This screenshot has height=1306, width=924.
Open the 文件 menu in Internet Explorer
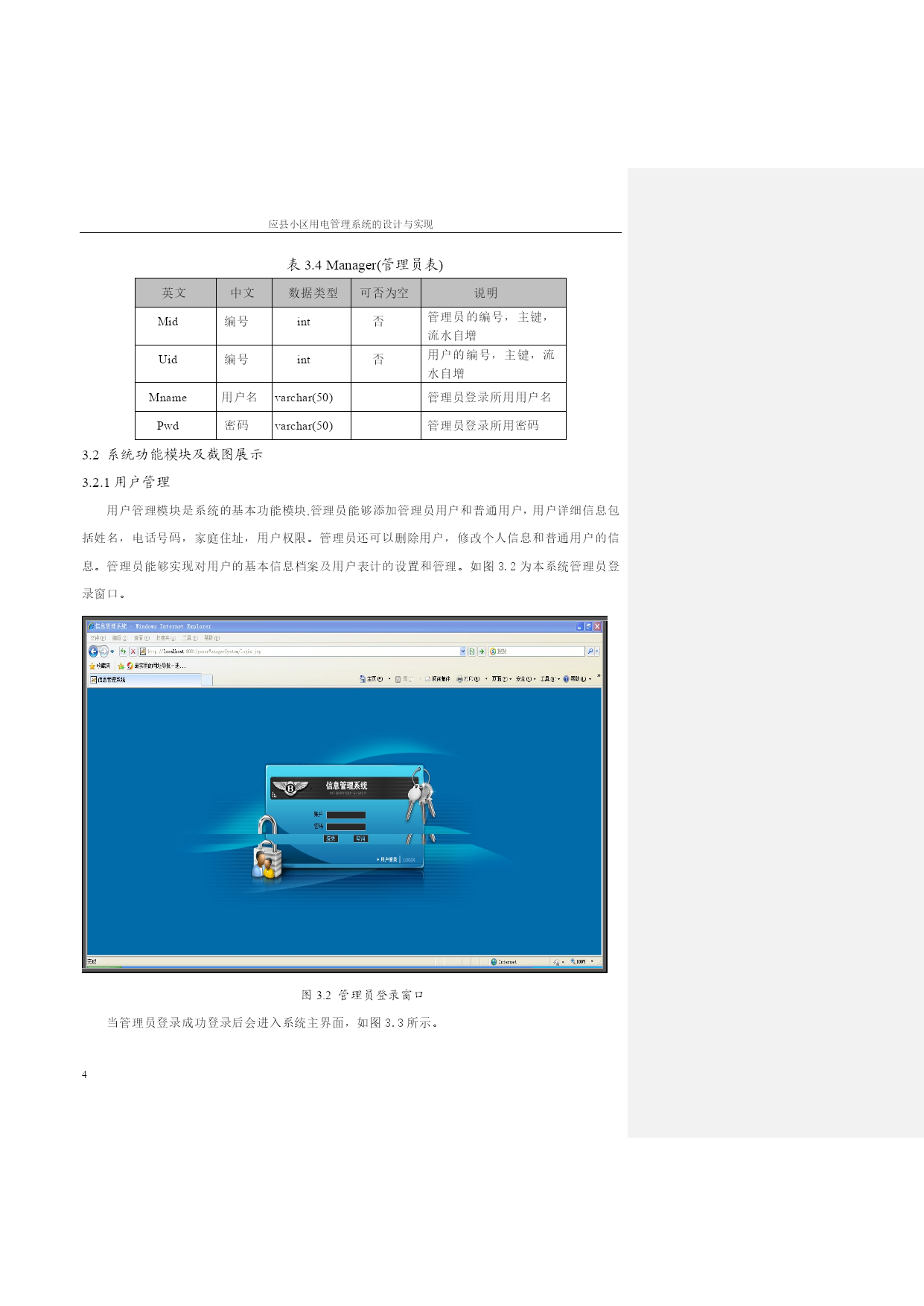tap(98, 638)
